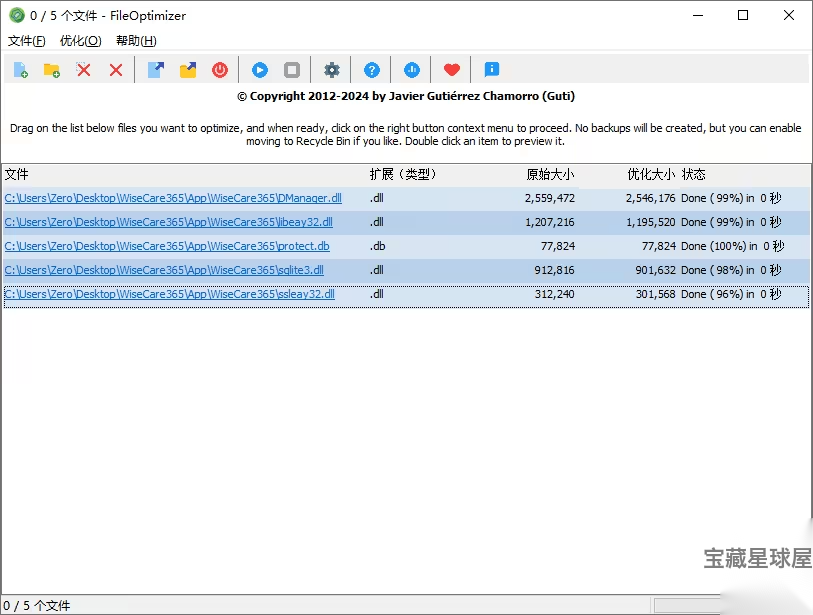Screen dimensions: 813x615
Task: Click the Remove selected files icon
Action: pos(83,69)
